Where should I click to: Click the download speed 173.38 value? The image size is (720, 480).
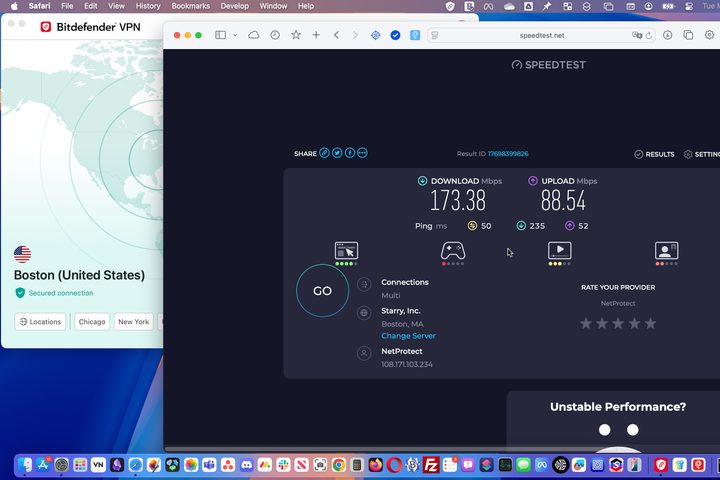(458, 201)
